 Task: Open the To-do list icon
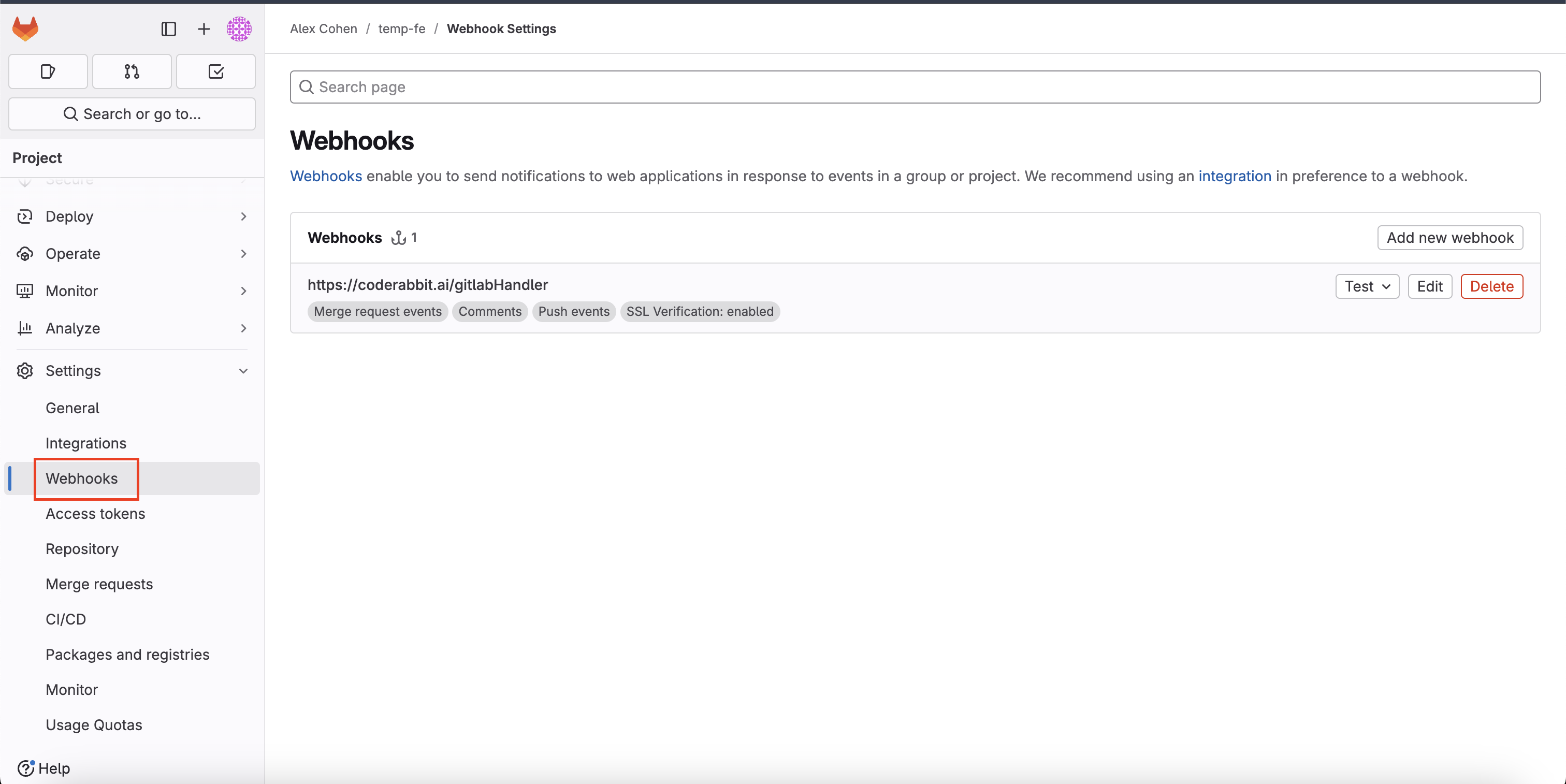[215, 71]
